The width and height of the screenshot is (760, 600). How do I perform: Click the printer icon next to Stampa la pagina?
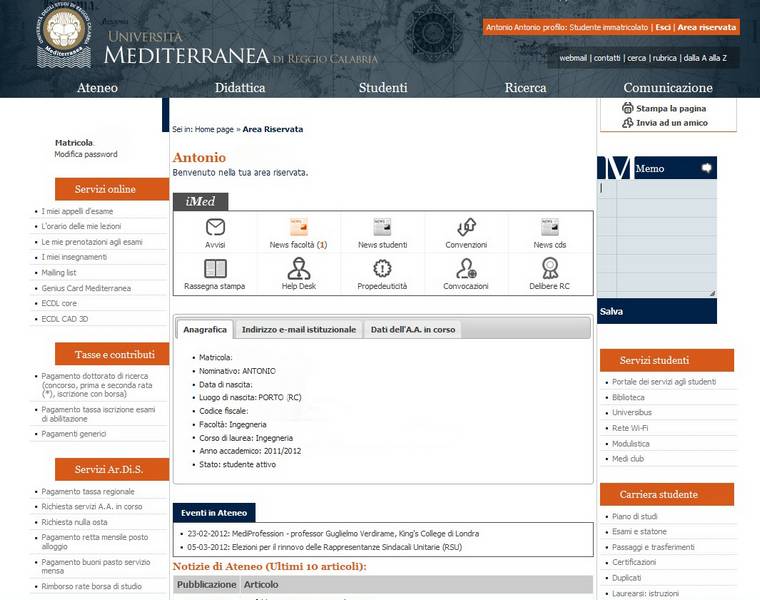pos(628,108)
